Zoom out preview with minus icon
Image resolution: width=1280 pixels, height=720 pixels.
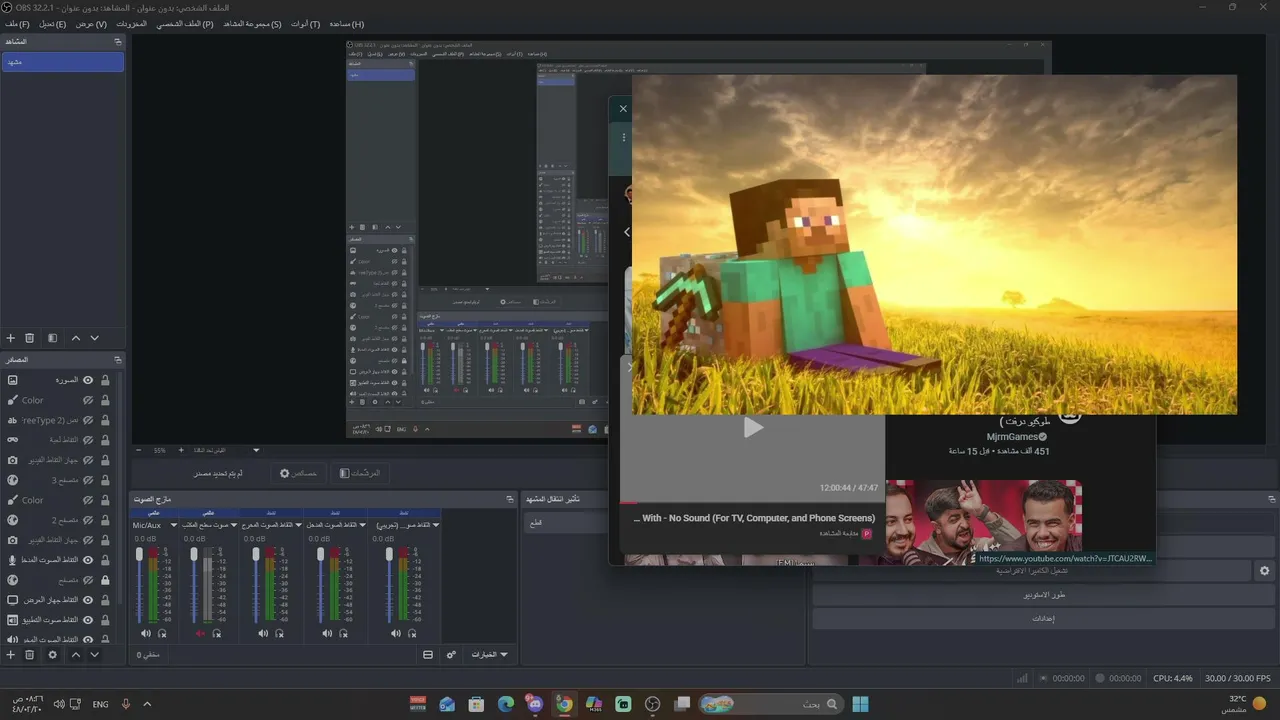[139, 451]
